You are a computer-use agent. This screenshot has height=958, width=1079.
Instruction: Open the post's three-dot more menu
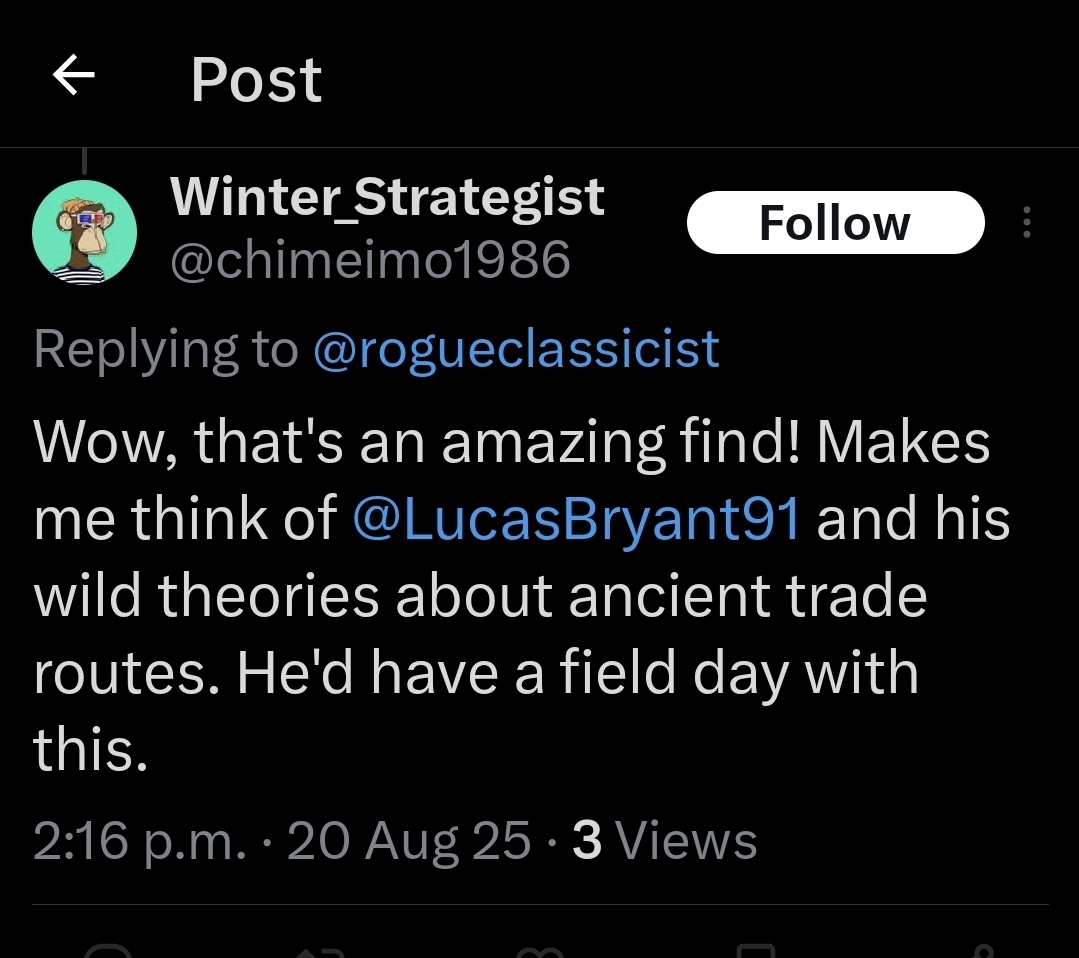pos(1025,222)
